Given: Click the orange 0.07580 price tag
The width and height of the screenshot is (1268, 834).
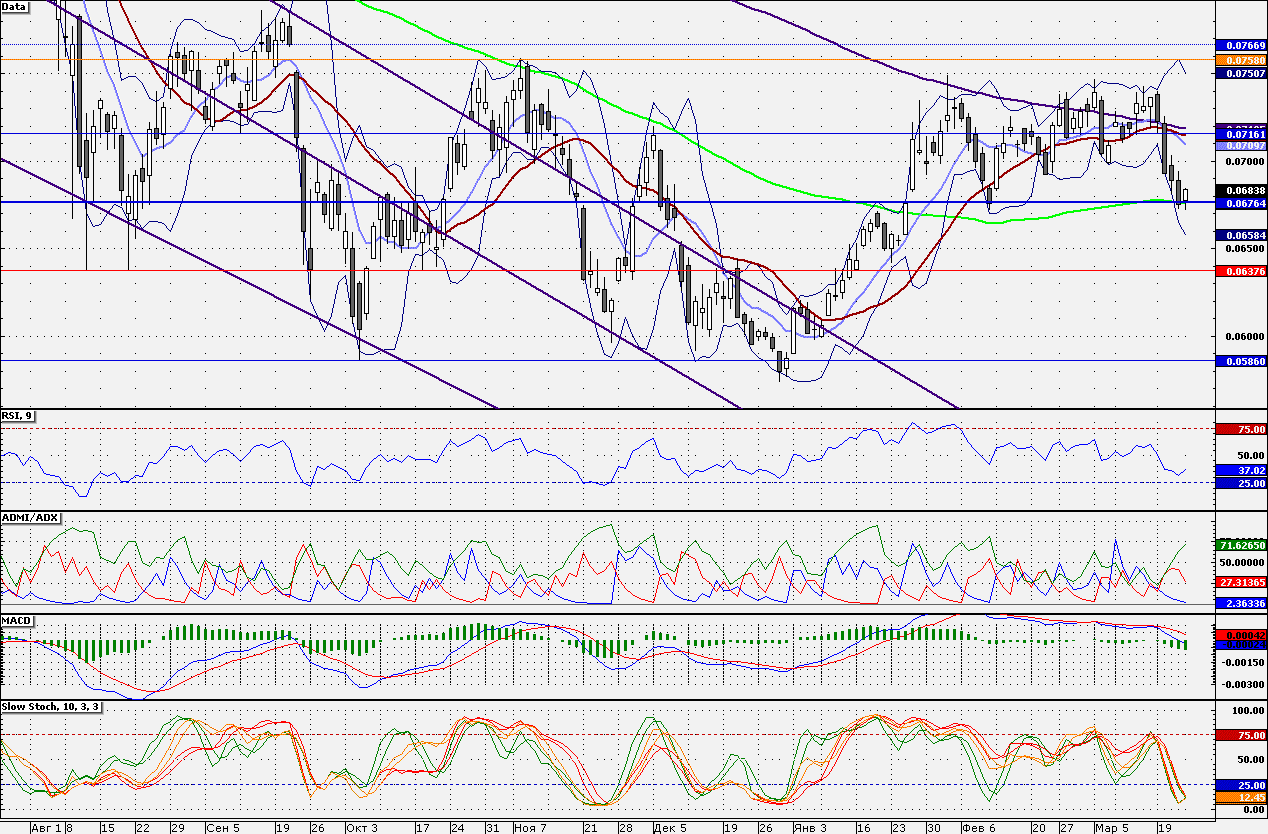Looking at the screenshot, I should click(1240, 59).
